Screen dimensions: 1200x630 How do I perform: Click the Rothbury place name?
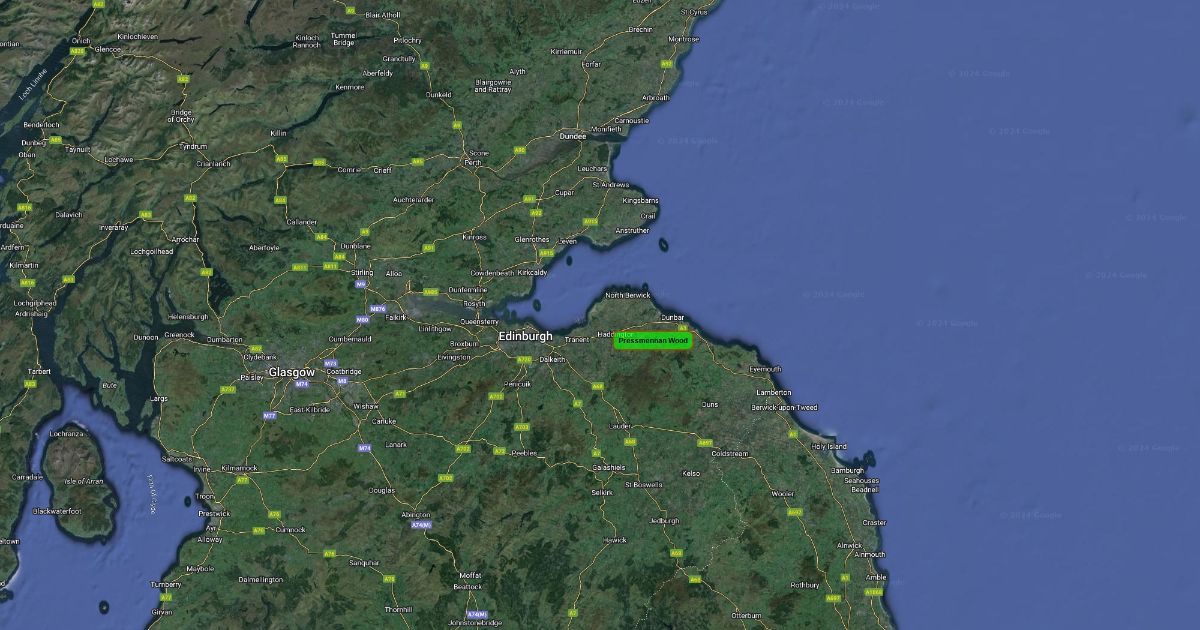click(x=805, y=585)
